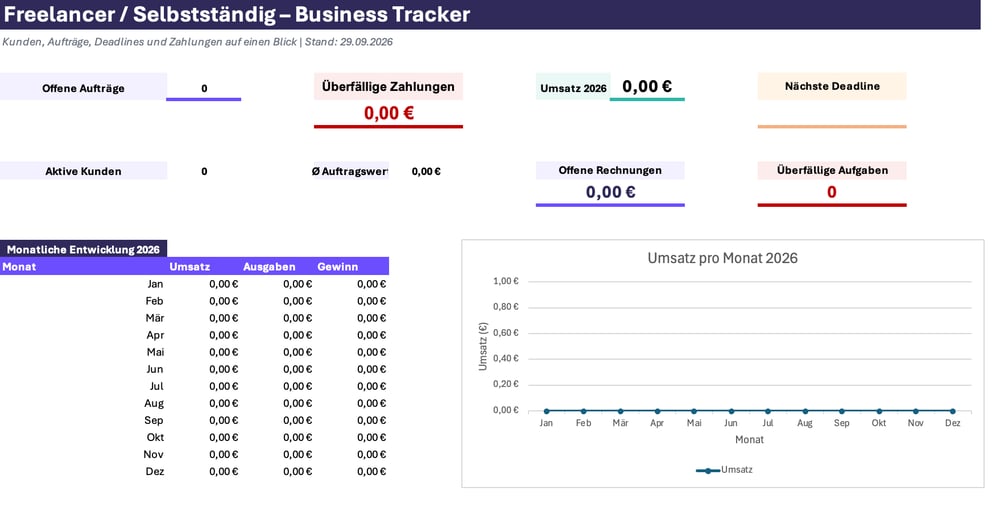Click the 'Okt' x-axis label in chart
The width and height of the screenshot is (1000, 508).
click(x=879, y=423)
